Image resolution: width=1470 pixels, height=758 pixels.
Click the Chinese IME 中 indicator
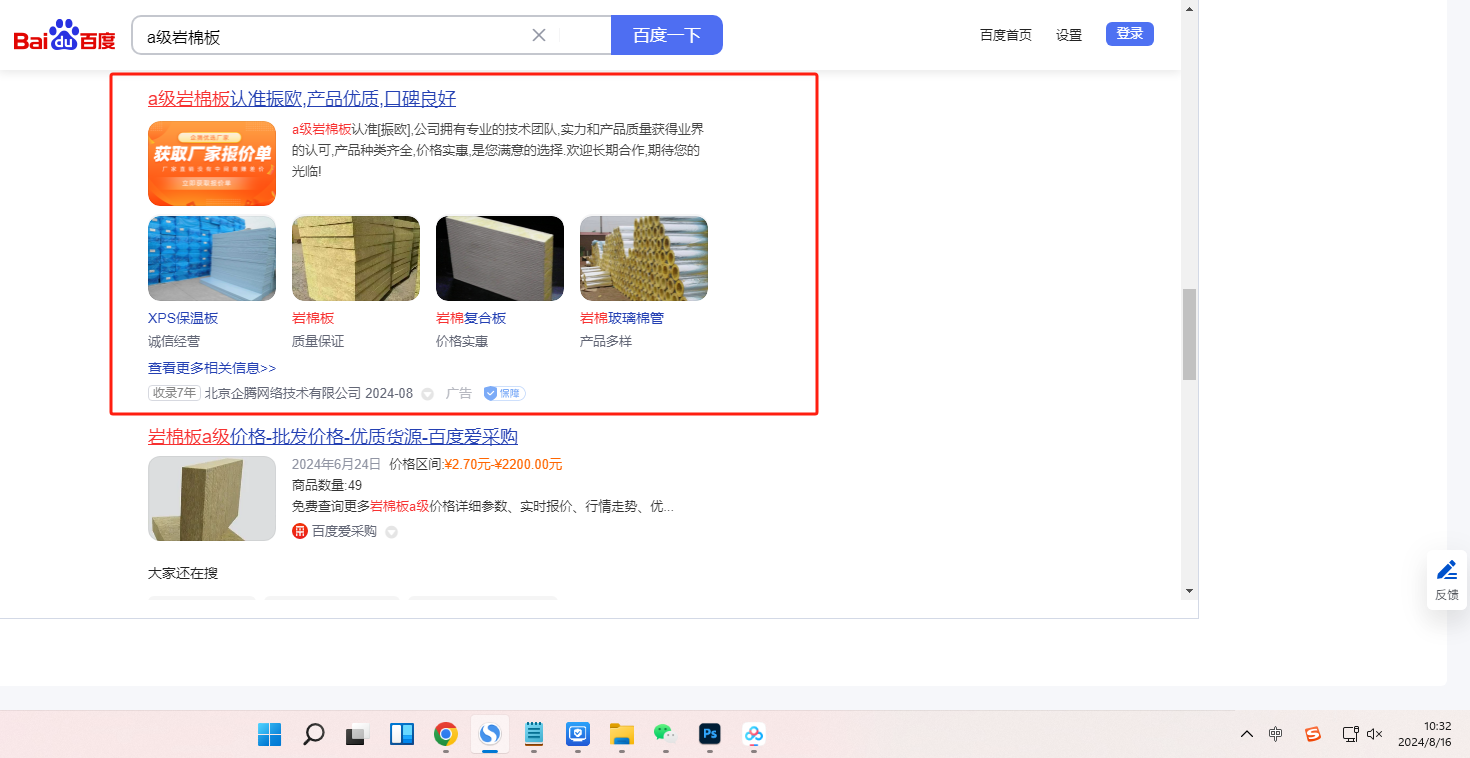[1276, 734]
